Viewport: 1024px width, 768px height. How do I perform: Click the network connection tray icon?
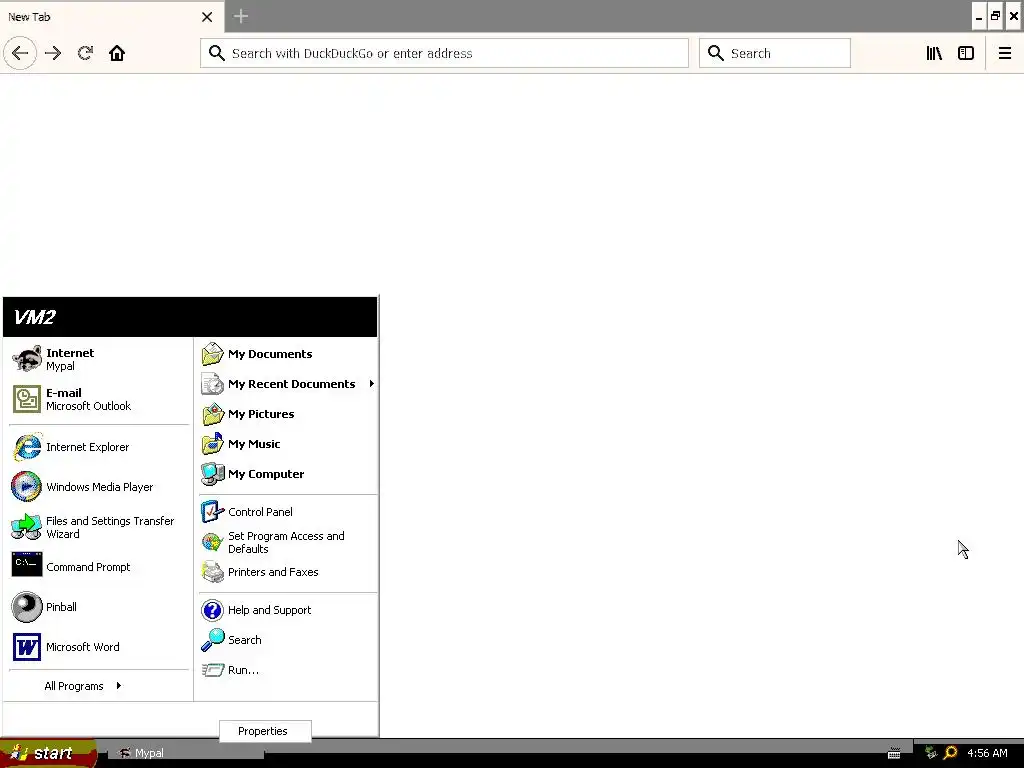931,753
